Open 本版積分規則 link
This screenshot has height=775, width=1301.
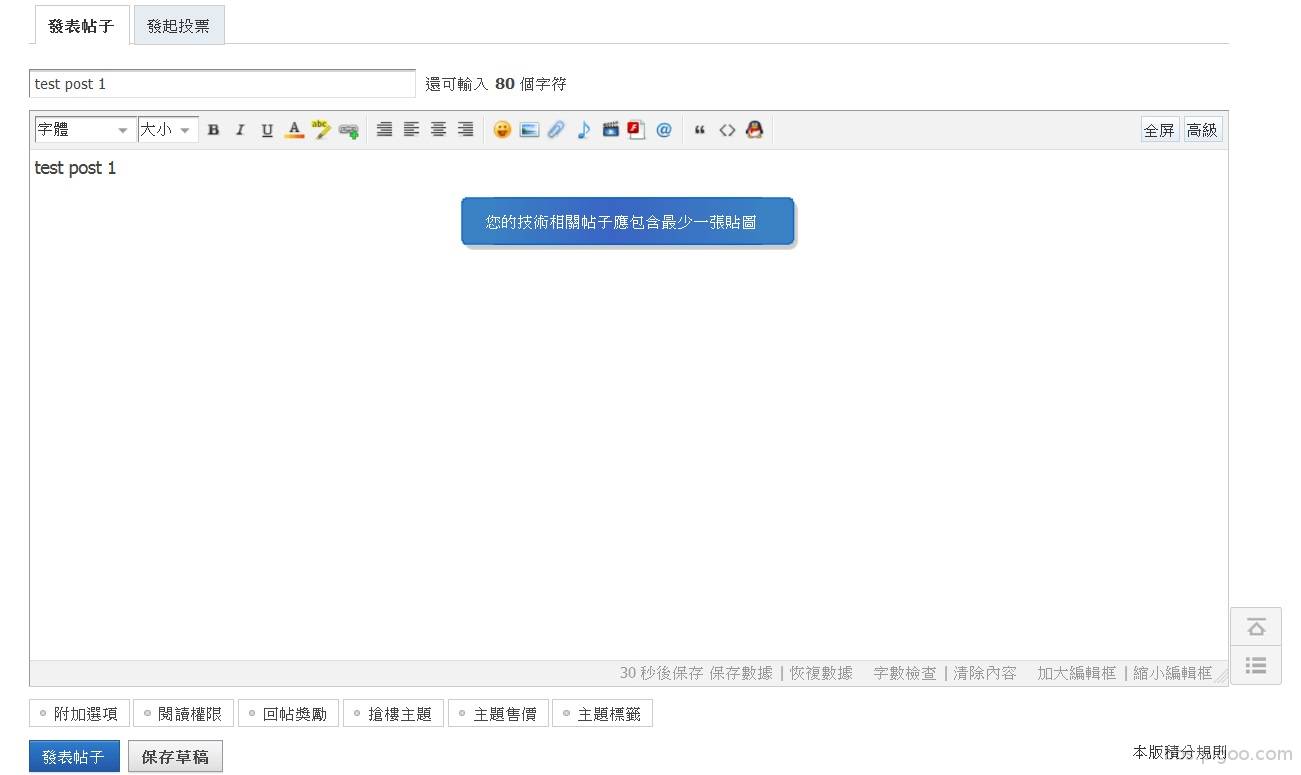[x=1180, y=752]
